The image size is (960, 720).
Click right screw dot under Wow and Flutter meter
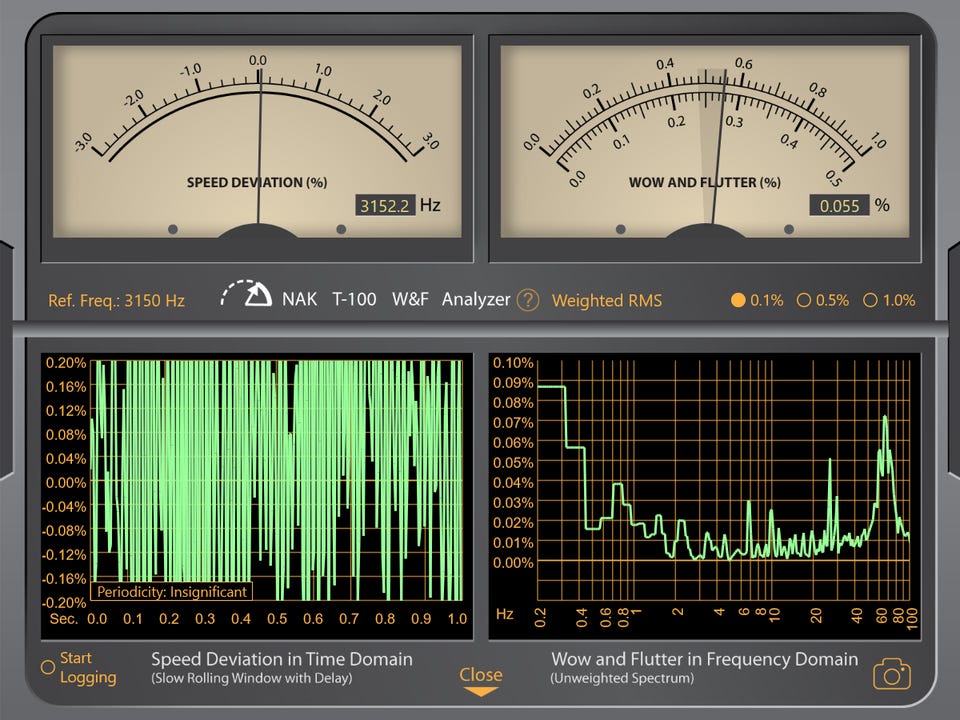click(789, 229)
